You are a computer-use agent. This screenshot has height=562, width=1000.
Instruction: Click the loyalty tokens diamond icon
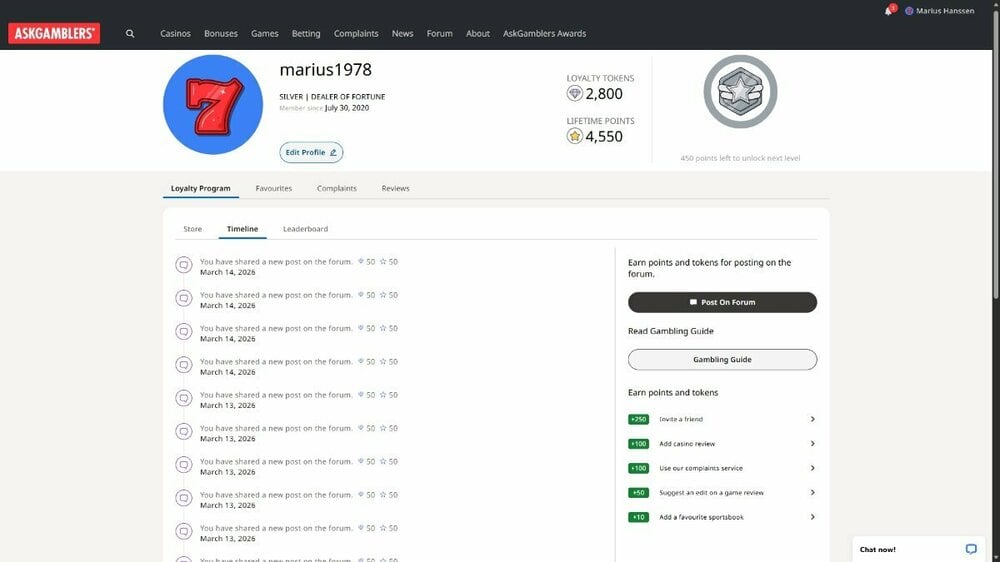[x=575, y=94]
